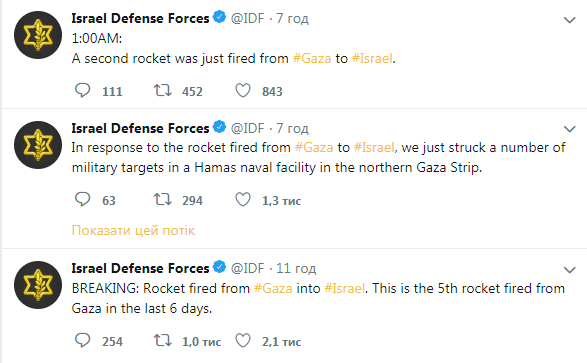Like the BREAKING 5th rocket tweet
The width and height of the screenshot is (587, 363).
pos(243,341)
